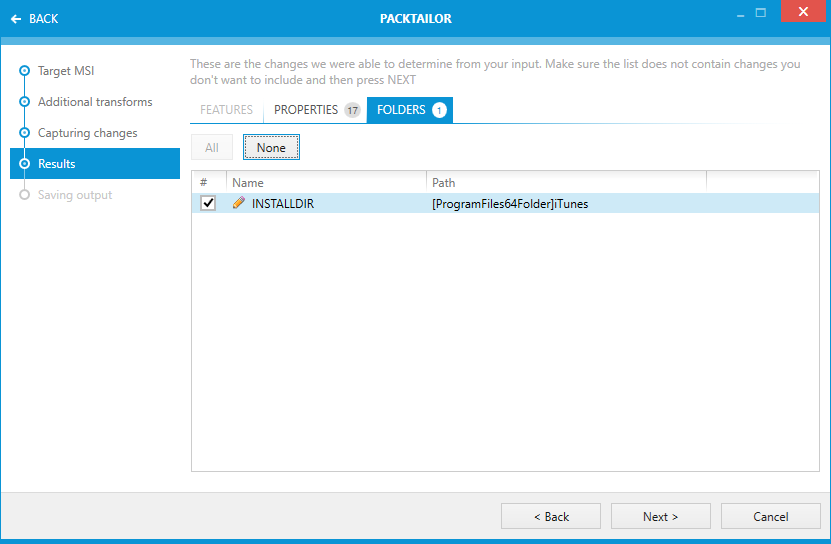Open the Folders tab

coord(401,110)
